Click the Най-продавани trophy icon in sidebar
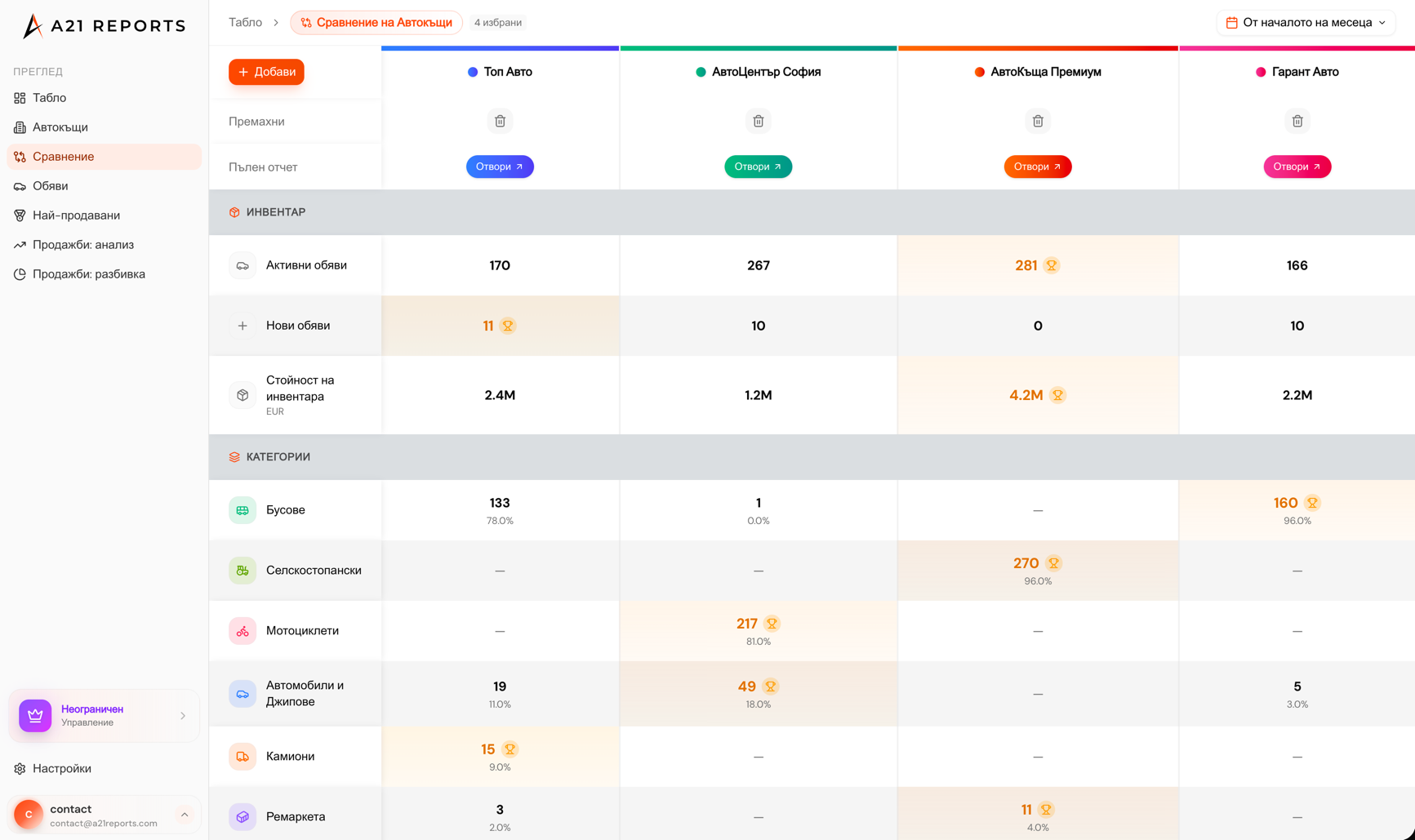 click(x=20, y=215)
